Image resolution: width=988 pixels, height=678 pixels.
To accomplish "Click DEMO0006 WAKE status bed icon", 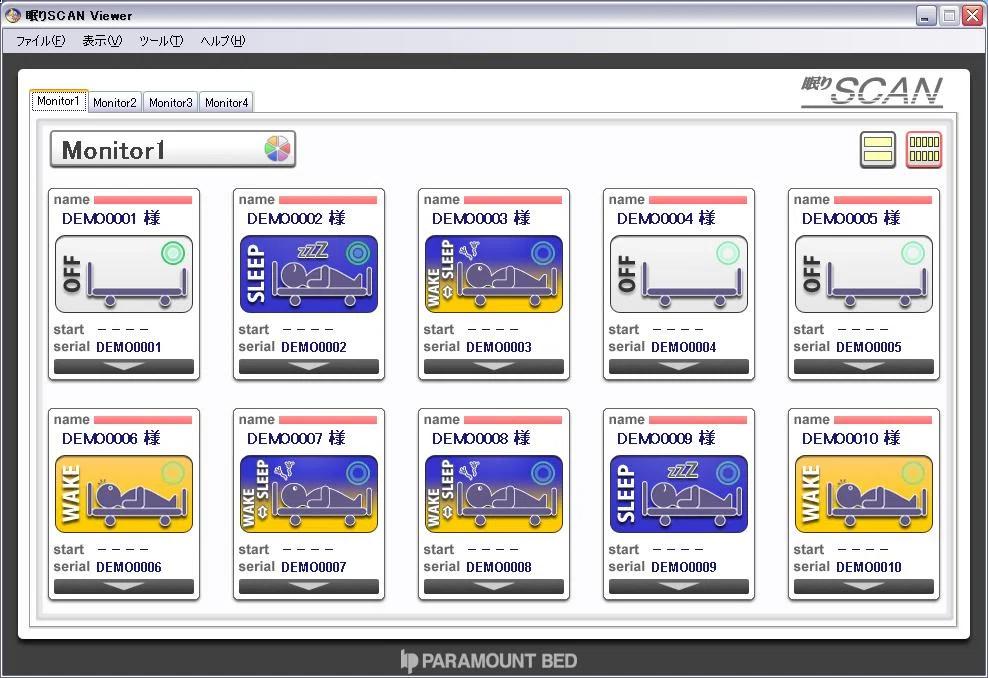I will point(124,494).
